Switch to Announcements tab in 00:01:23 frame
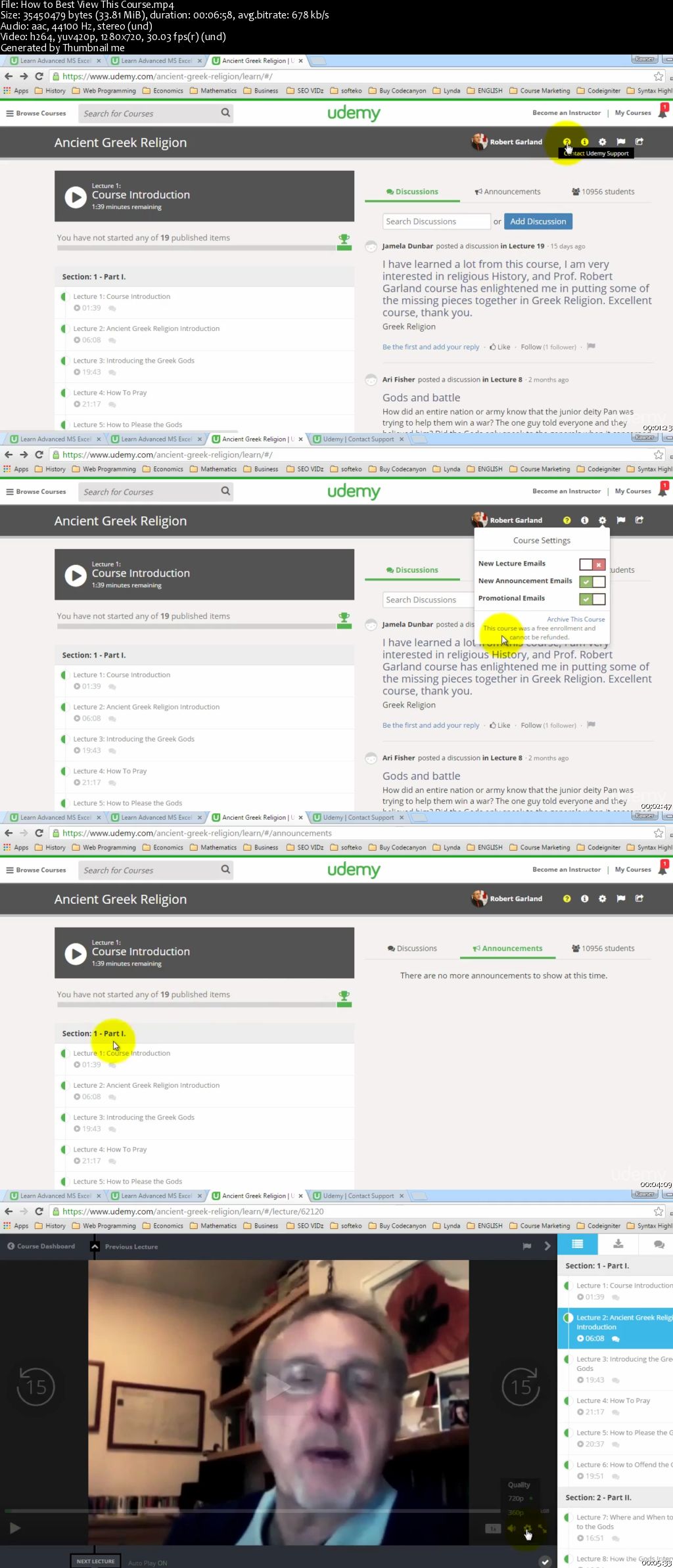Viewport: 673px width, 1568px height. [507, 192]
